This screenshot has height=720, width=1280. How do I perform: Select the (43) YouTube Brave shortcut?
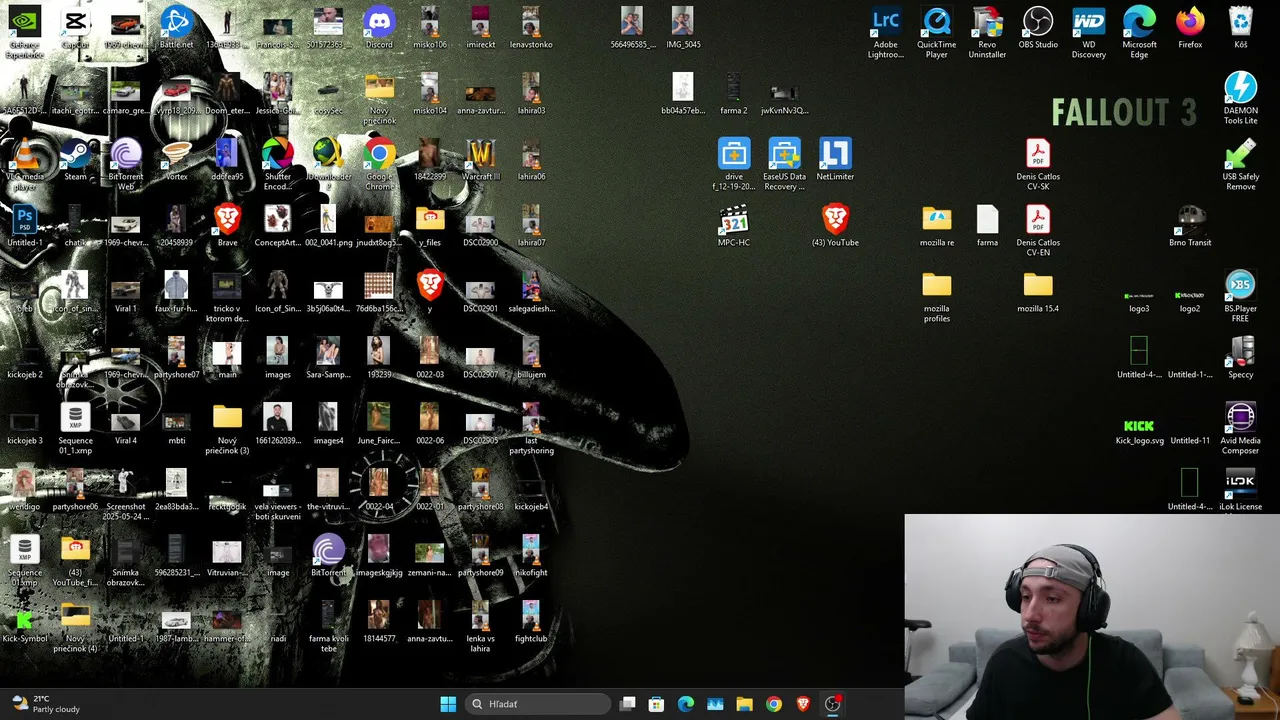835,226
